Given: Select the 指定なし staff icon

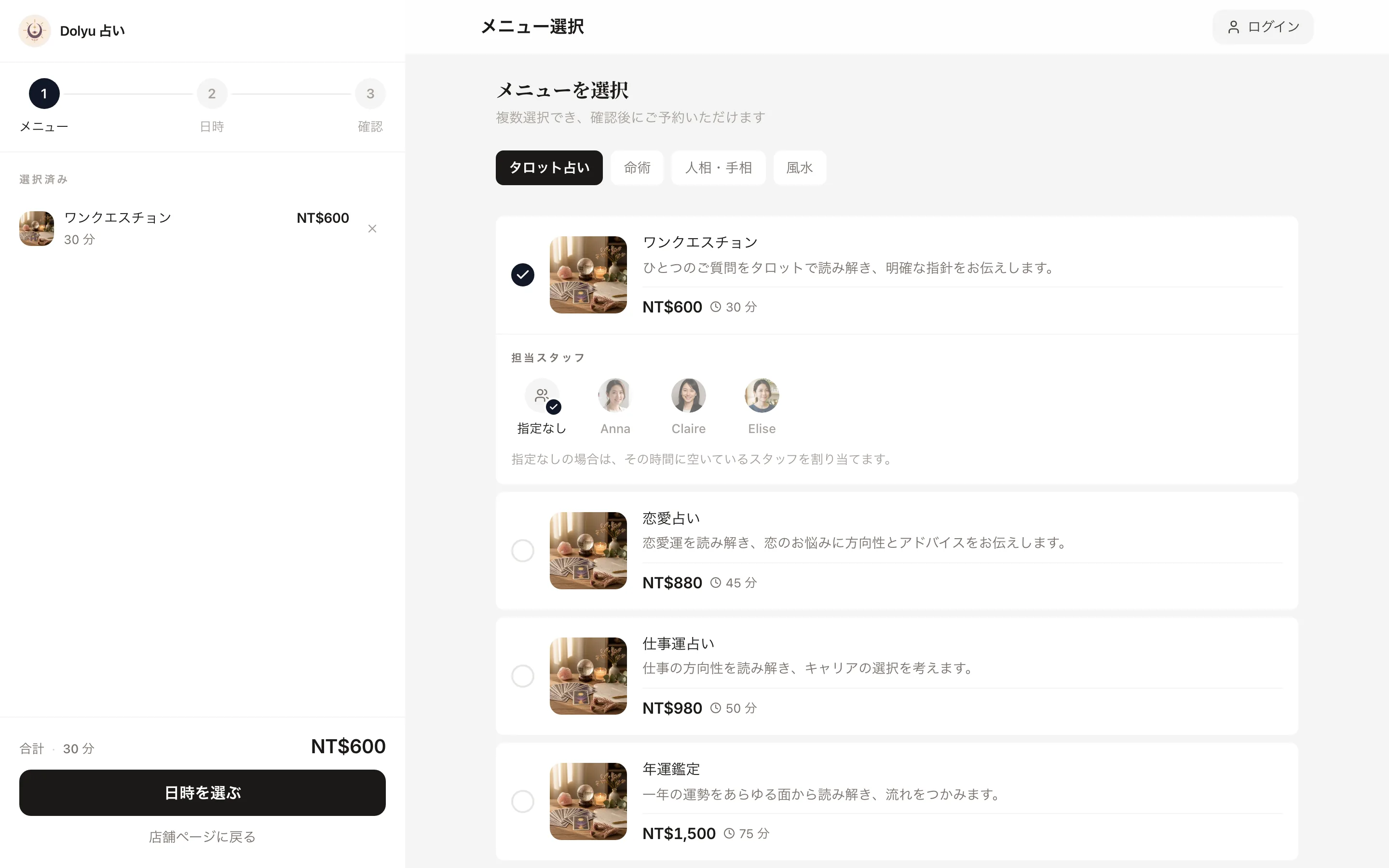Looking at the screenshot, I should pos(542,395).
